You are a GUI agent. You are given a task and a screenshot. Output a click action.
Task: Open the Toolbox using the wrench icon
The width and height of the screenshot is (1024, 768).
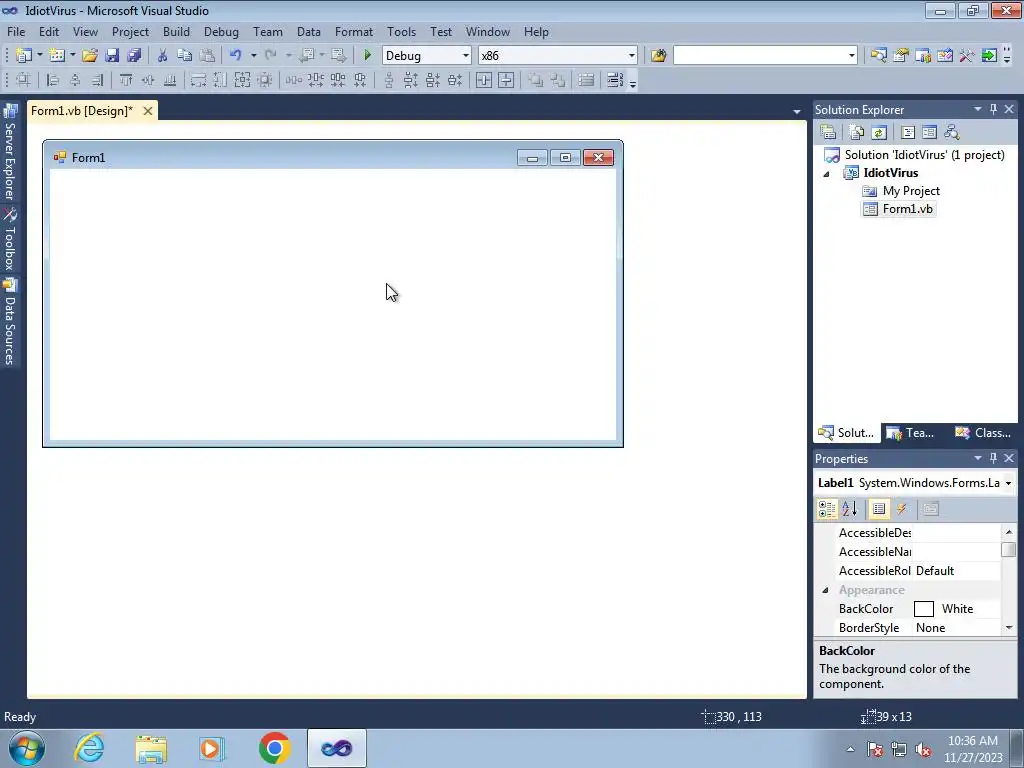point(967,56)
